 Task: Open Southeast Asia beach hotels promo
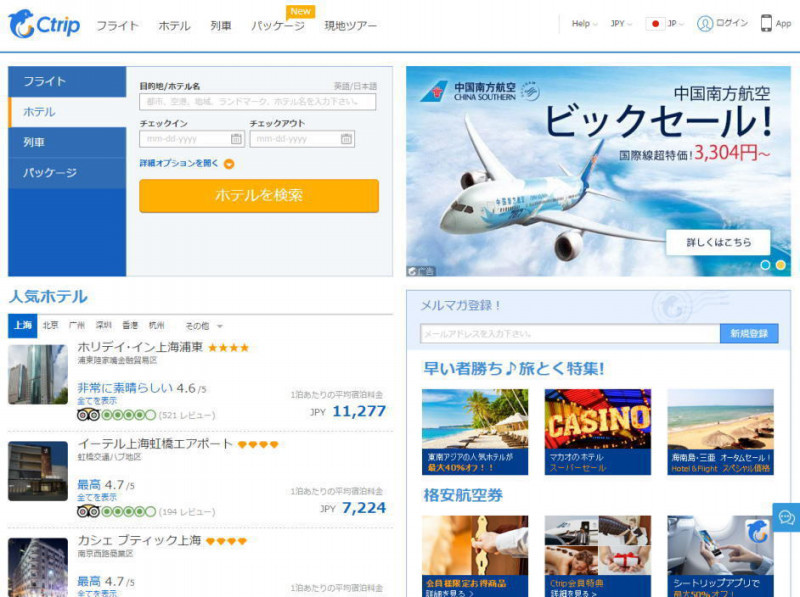tap(475, 432)
